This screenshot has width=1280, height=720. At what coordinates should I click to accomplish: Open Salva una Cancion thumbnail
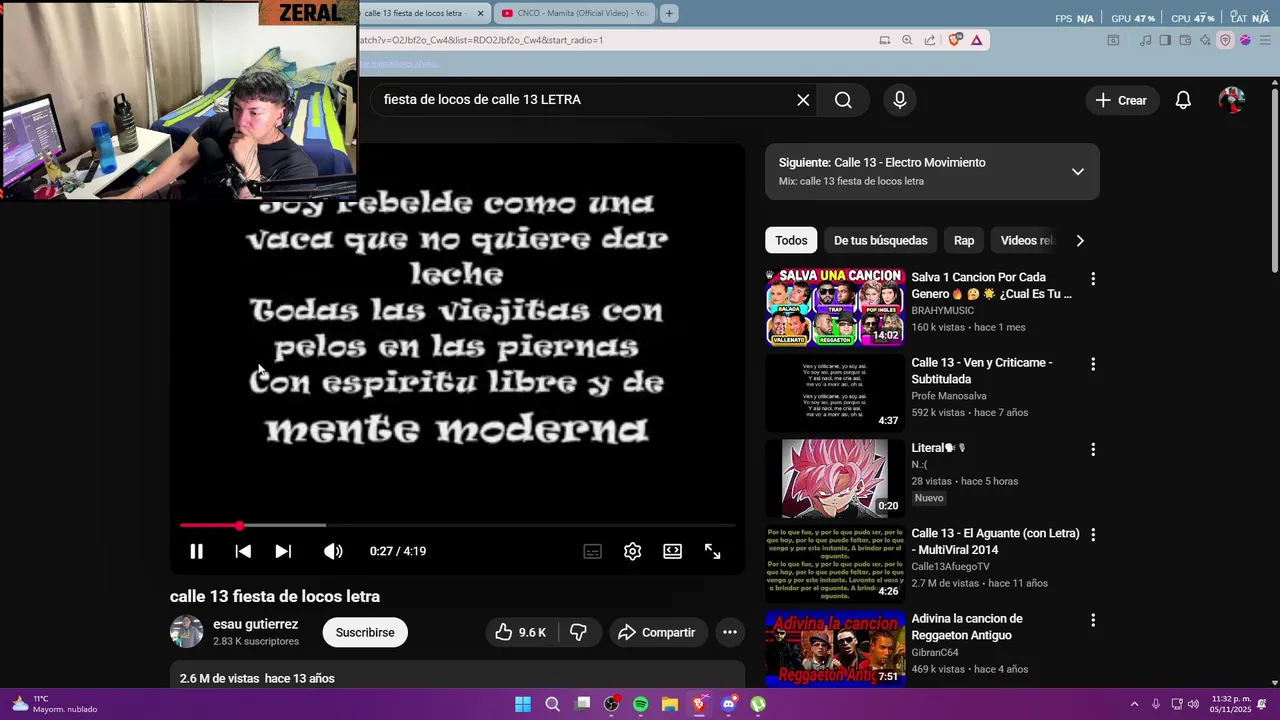[x=835, y=307]
